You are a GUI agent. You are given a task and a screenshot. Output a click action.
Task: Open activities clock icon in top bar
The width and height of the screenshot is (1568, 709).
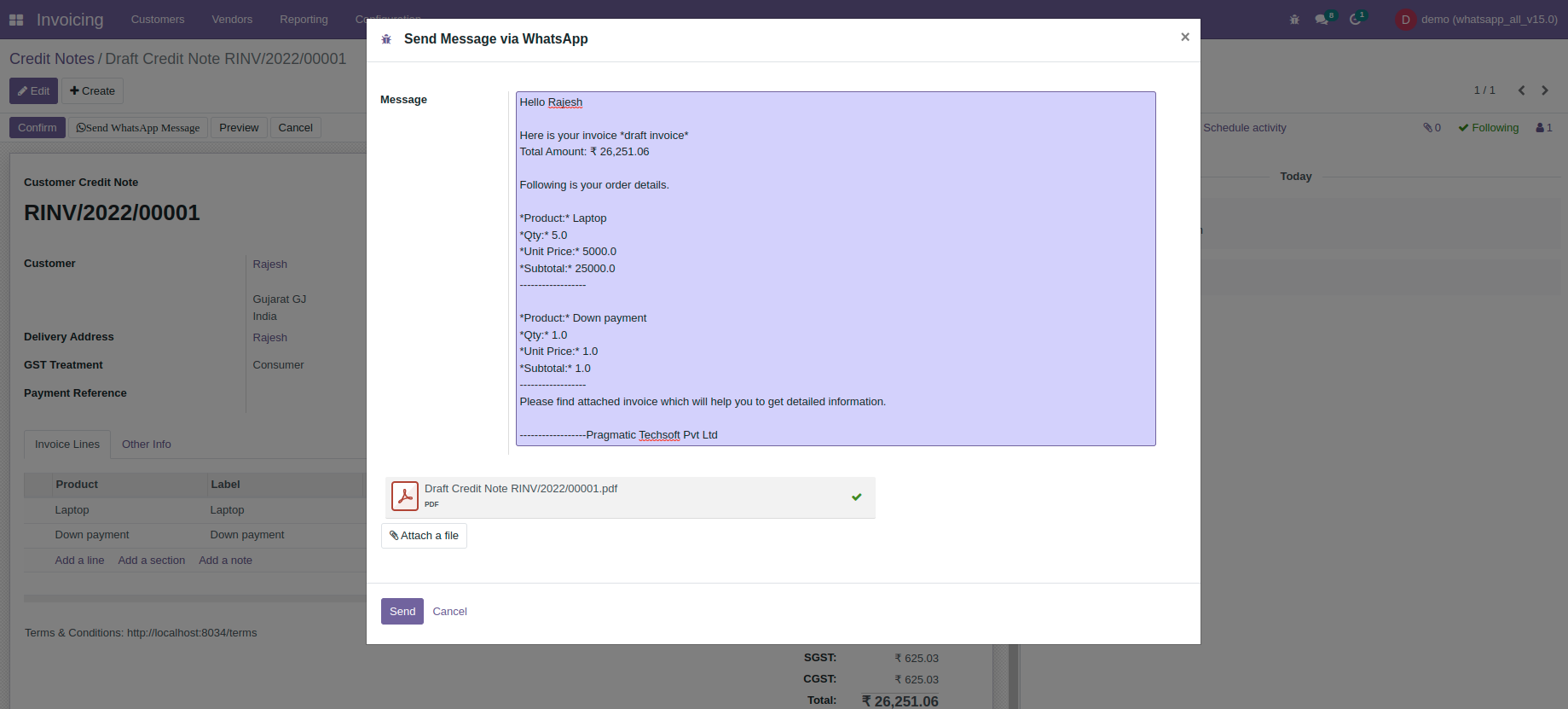[1355, 20]
